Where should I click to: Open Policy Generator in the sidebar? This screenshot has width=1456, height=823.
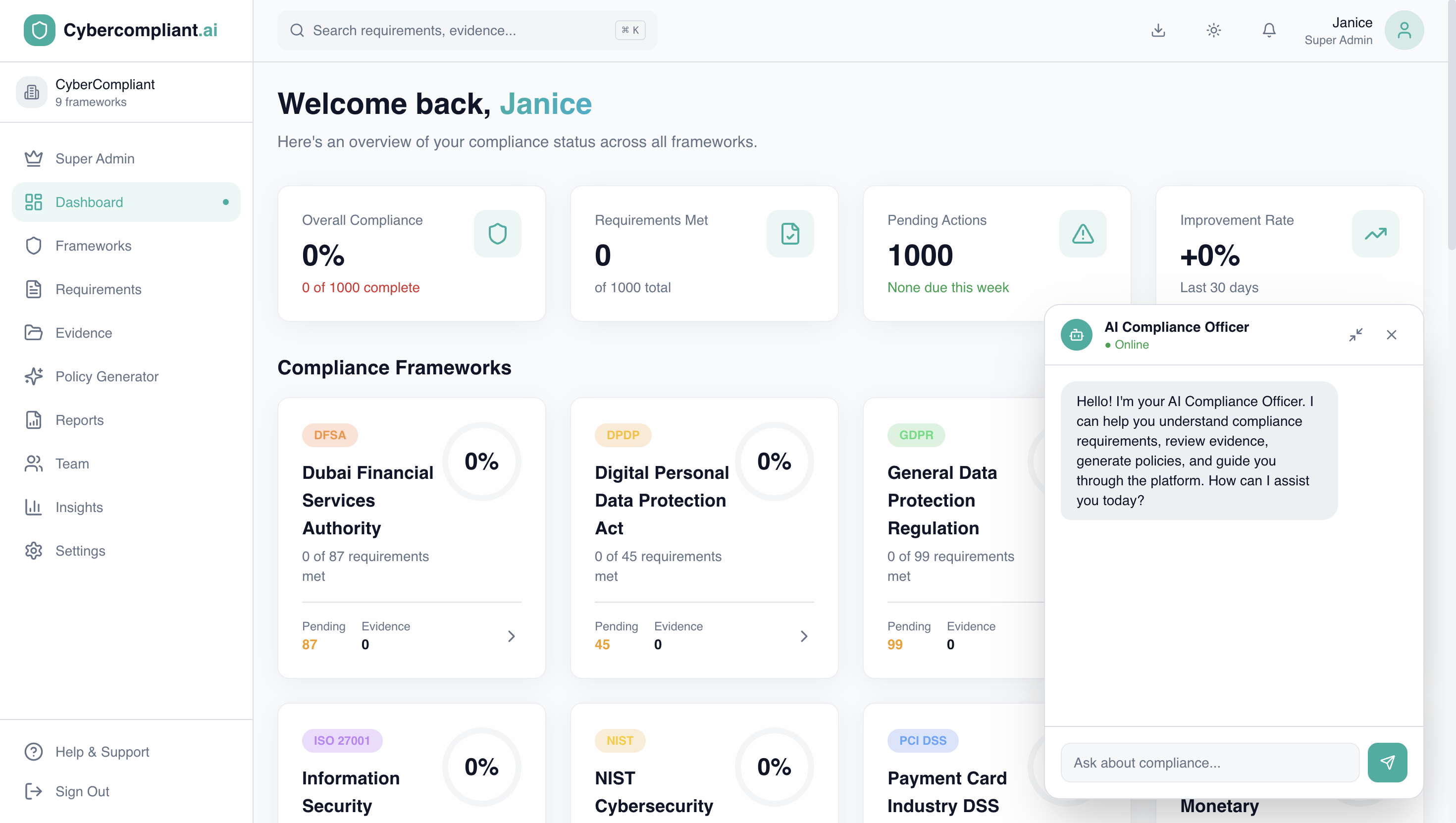tap(106, 376)
